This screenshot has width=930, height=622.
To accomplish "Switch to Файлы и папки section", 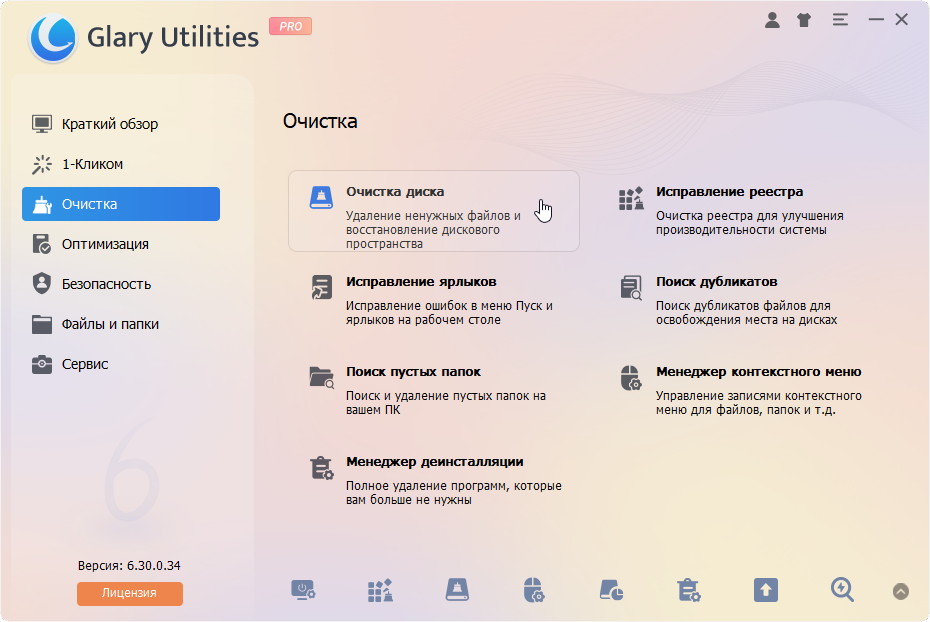I will [120, 324].
